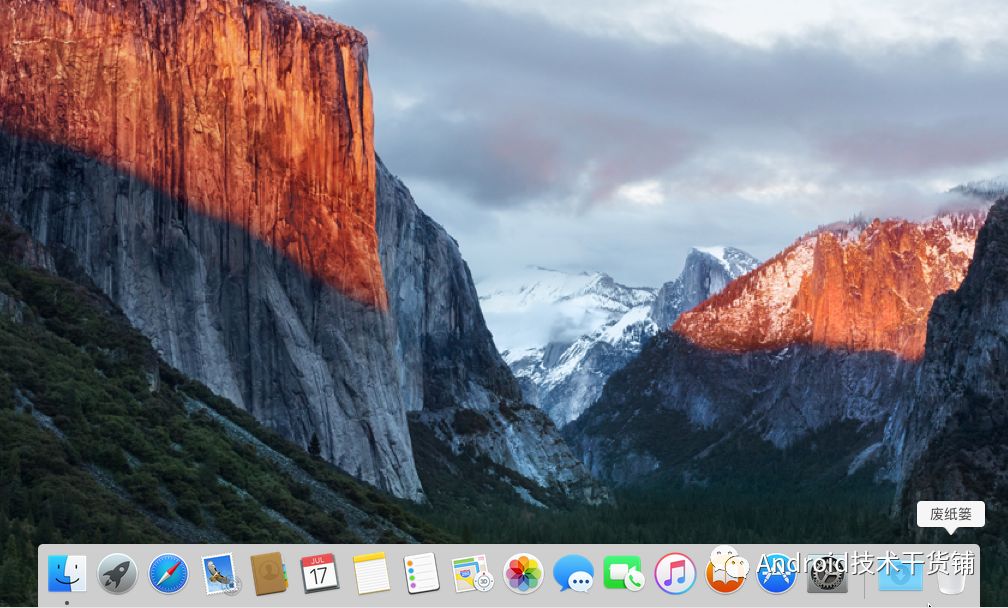
Task: Open the App Store icon
Action: coord(776,573)
